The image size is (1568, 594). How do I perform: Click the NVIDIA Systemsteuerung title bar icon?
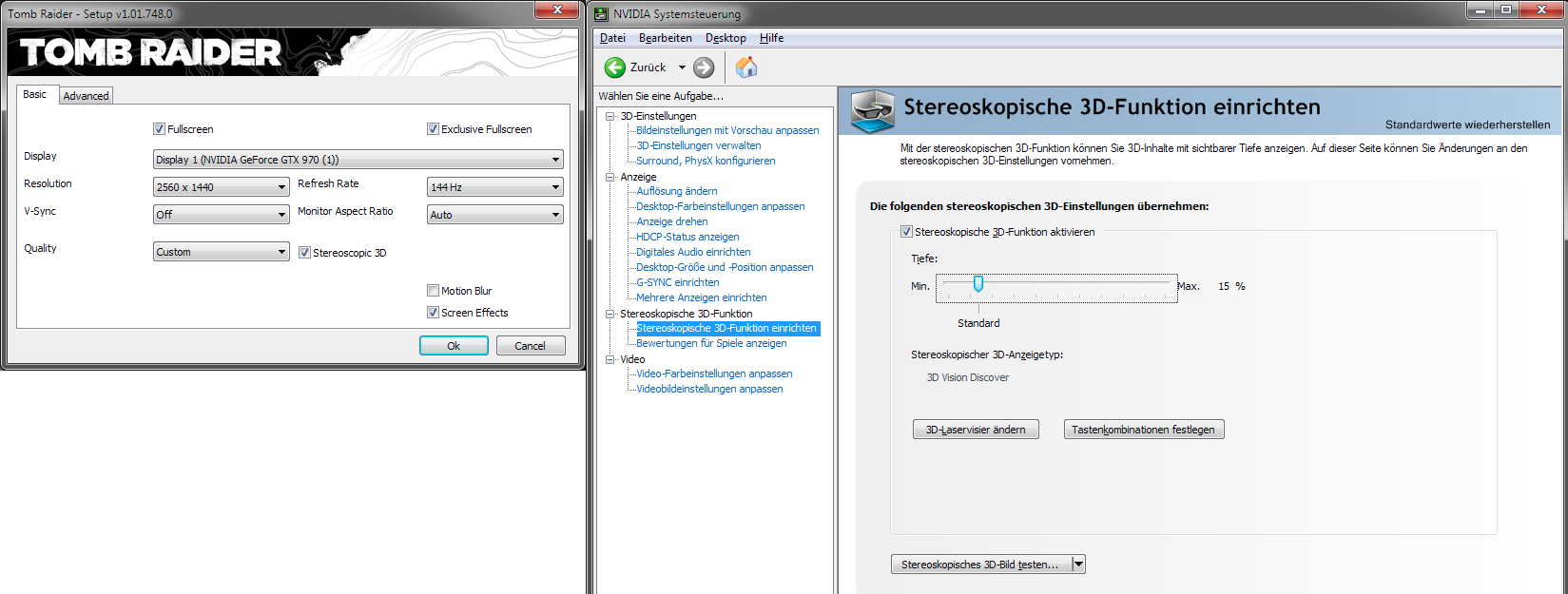[x=601, y=13]
